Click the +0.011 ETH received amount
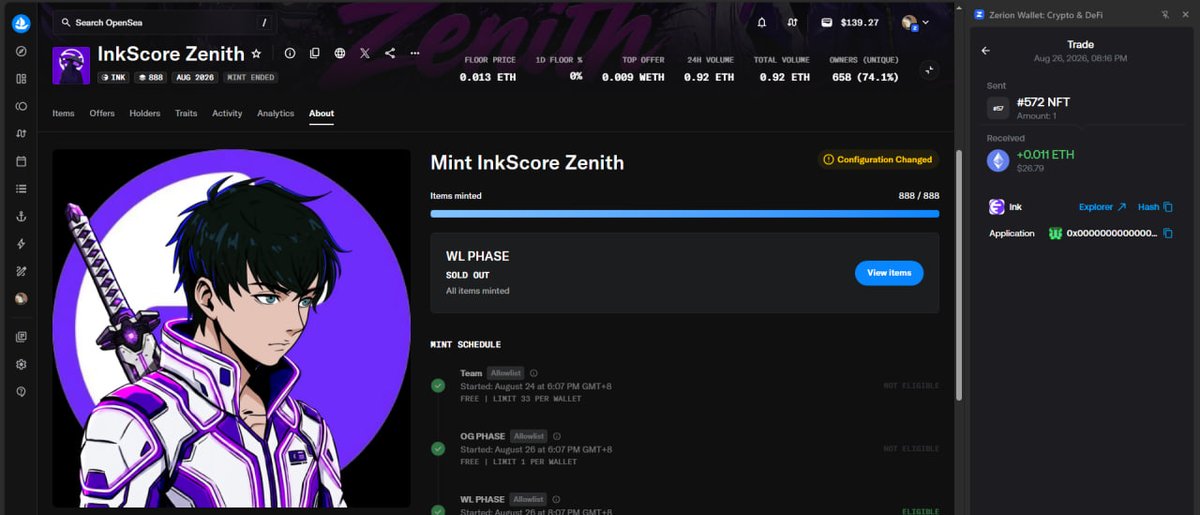Image resolution: width=1200 pixels, height=515 pixels. click(1045, 155)
